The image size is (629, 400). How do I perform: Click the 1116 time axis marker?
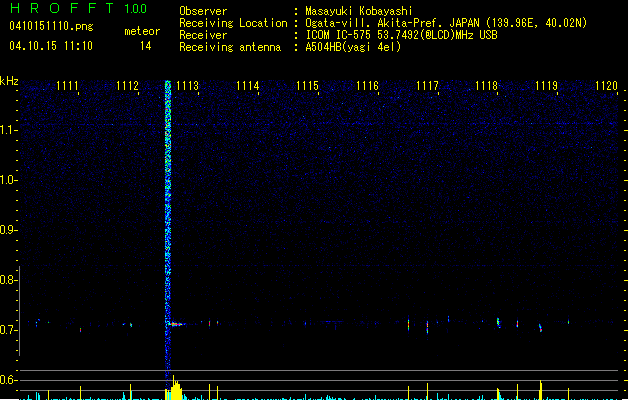[x=367, y=86]
